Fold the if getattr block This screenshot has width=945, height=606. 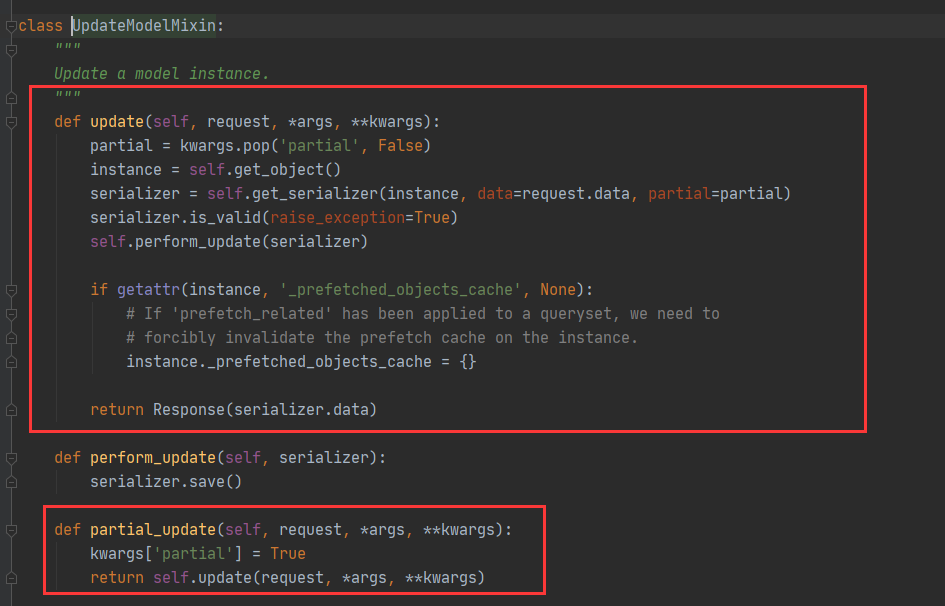[x=11, y=290]
